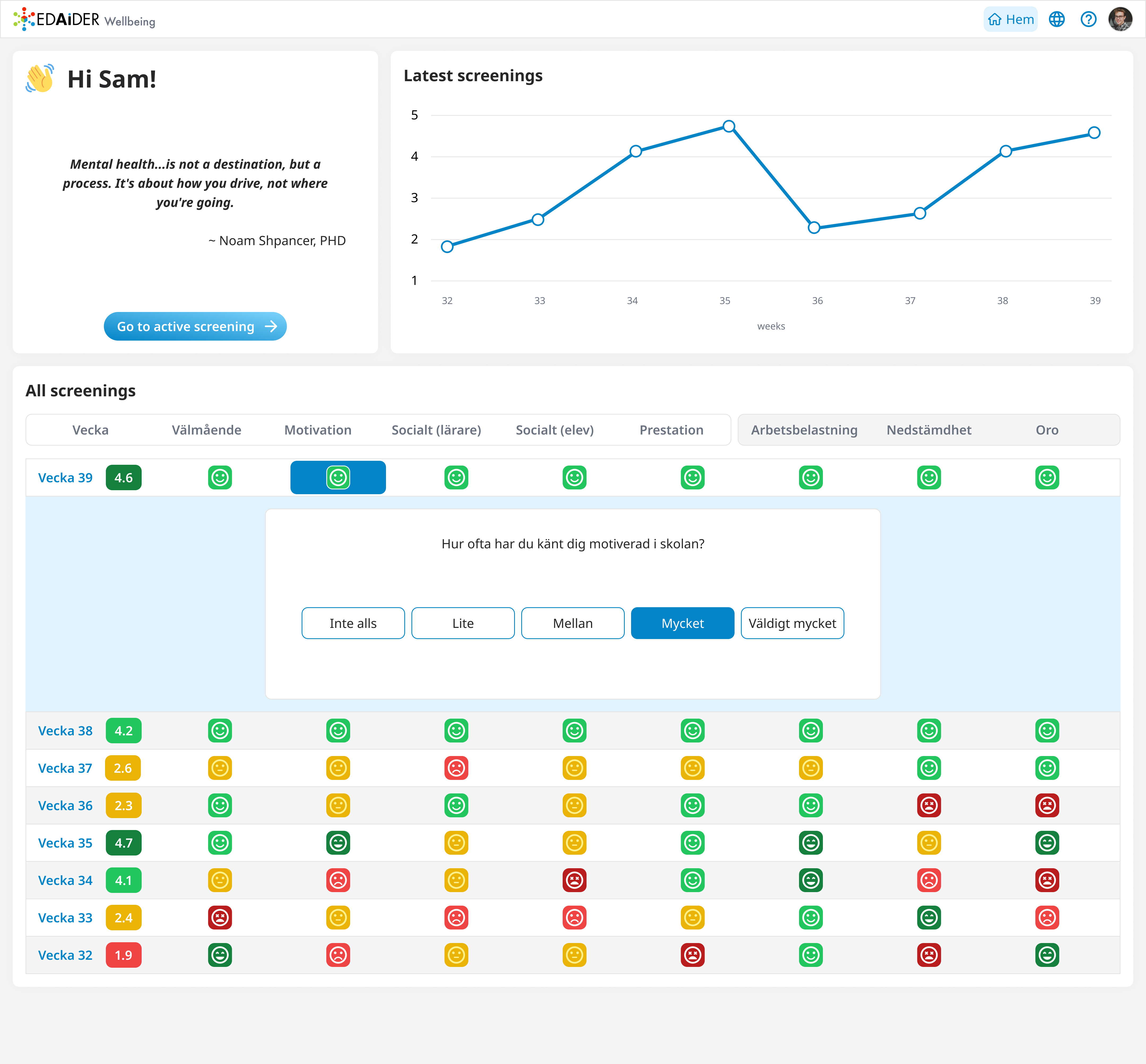Select the Inte alls answer option
1146x1064 pixels.
click(353, 623)
